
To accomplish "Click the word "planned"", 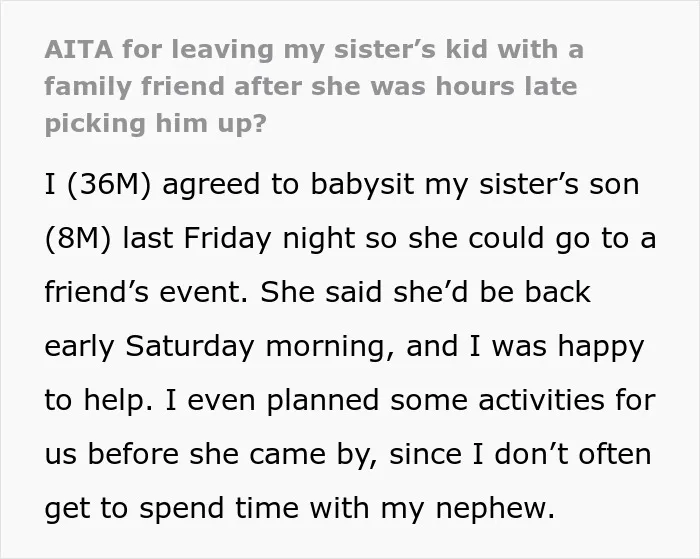I will point(323,400).
